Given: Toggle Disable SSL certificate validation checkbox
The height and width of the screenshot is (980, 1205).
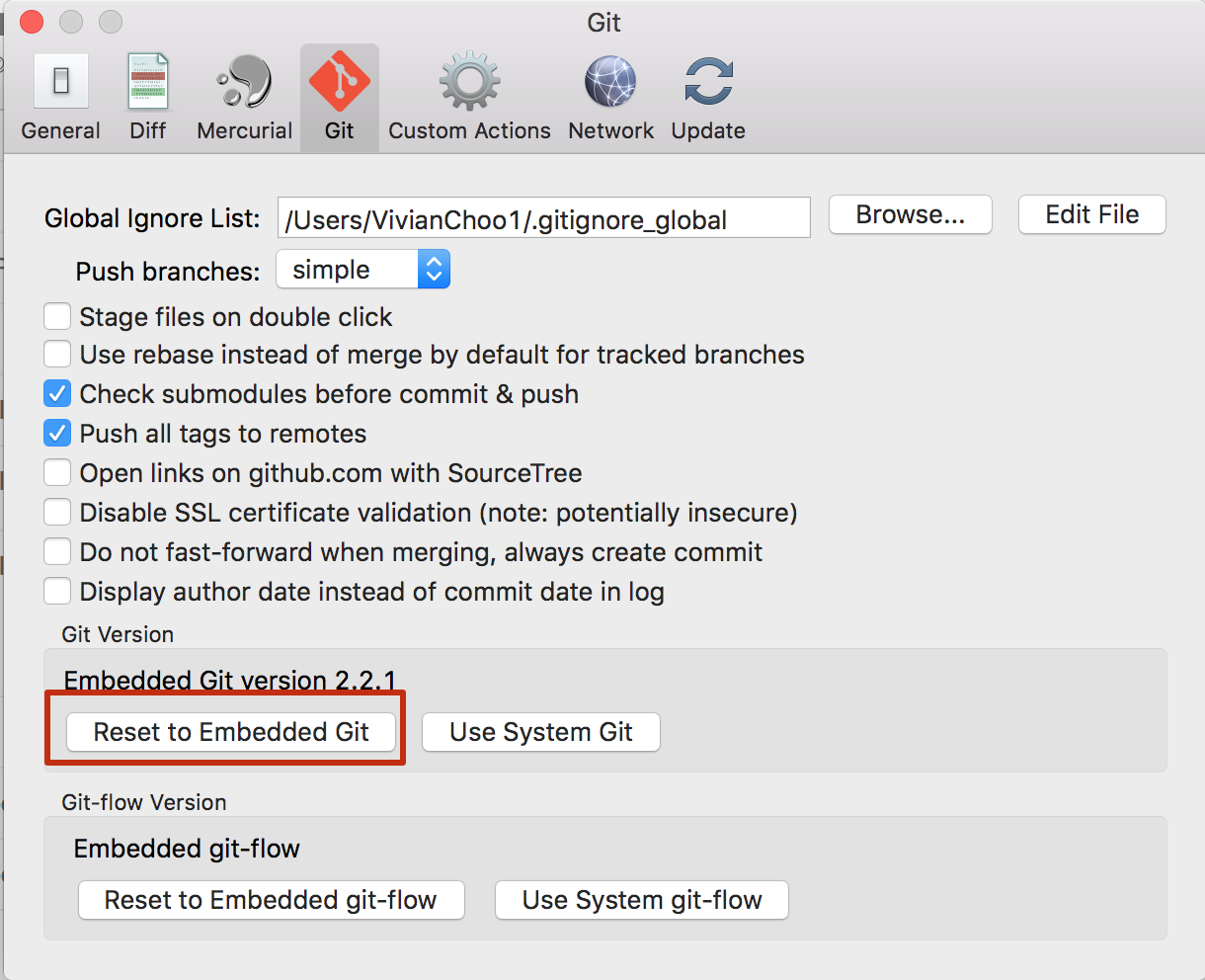Looking at the screenshot, I should point(57,512).
